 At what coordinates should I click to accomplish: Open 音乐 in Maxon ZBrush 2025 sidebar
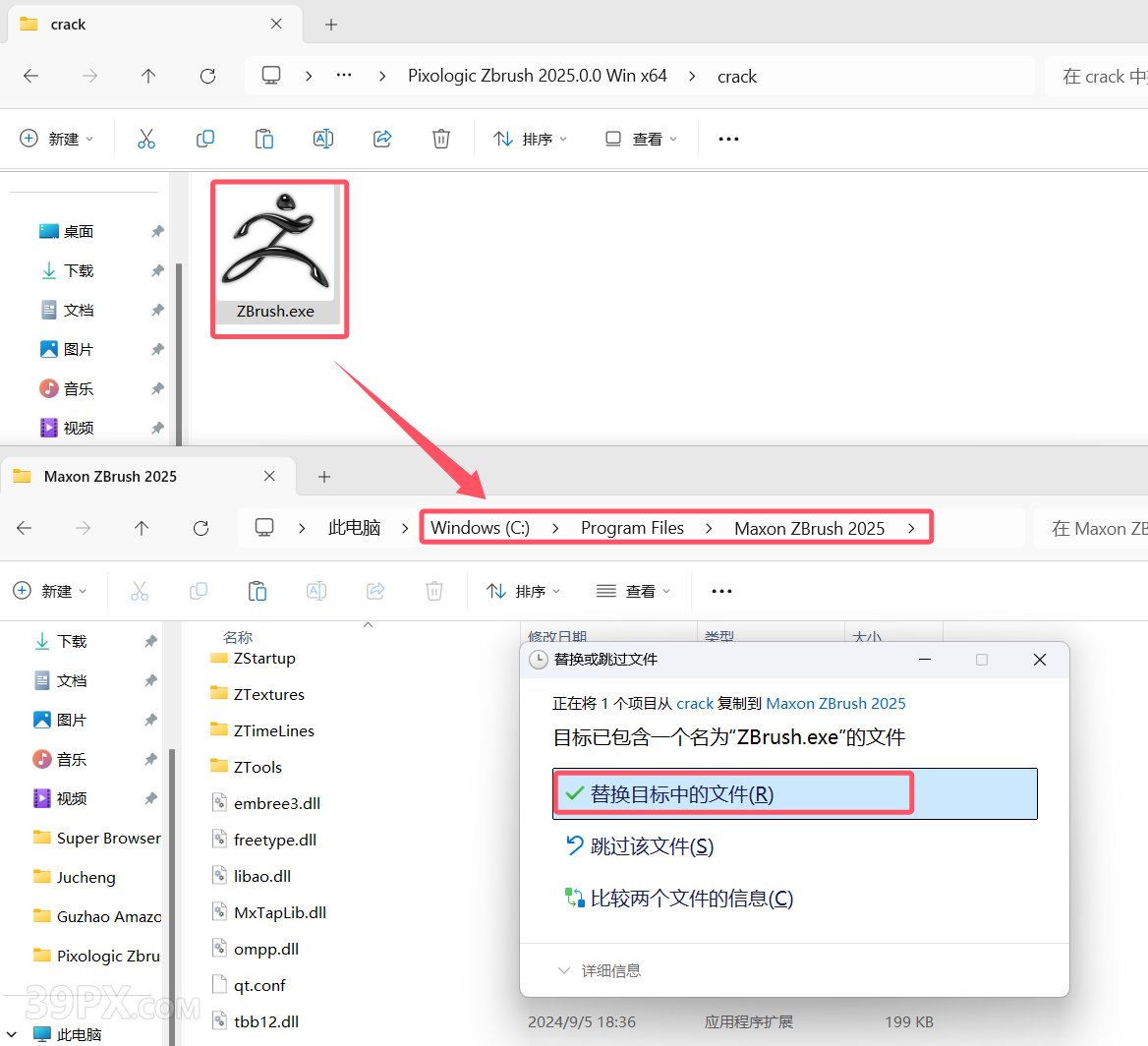pyautogui.click(x=72, y=760)
